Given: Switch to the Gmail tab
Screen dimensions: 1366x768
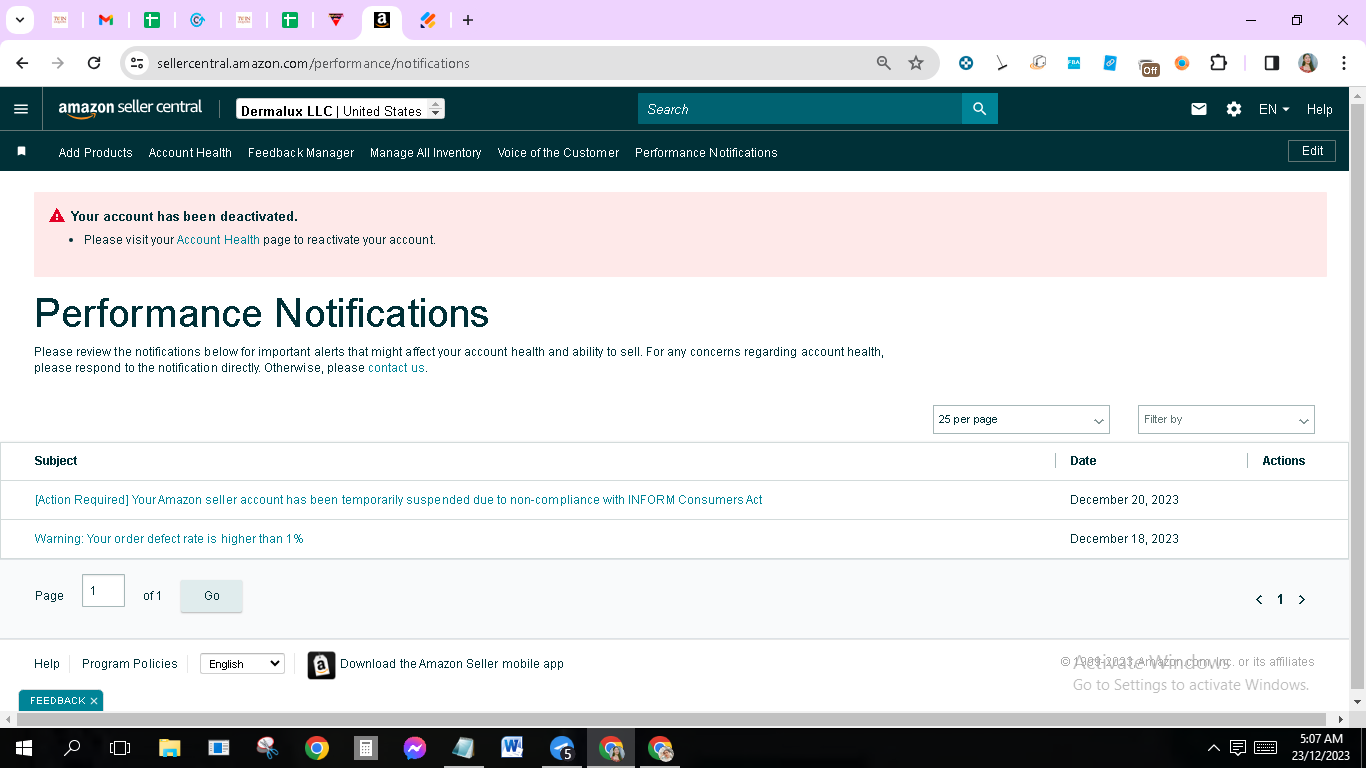Looking at the screenshot, I should coord(106,20).
